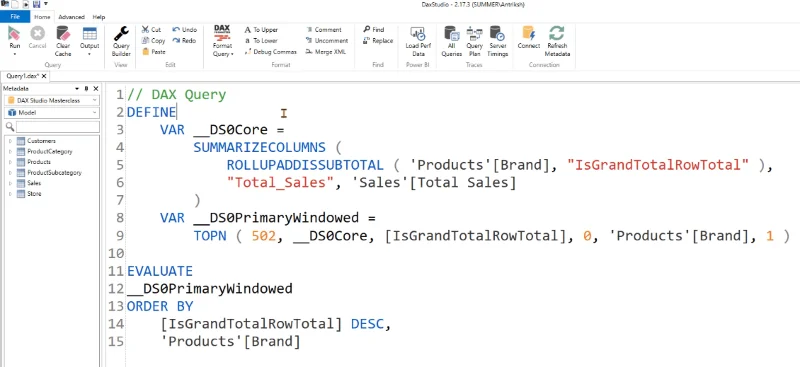Enable the All Queries trace
This screenshot has height=367, width=800.
point(452,42)
